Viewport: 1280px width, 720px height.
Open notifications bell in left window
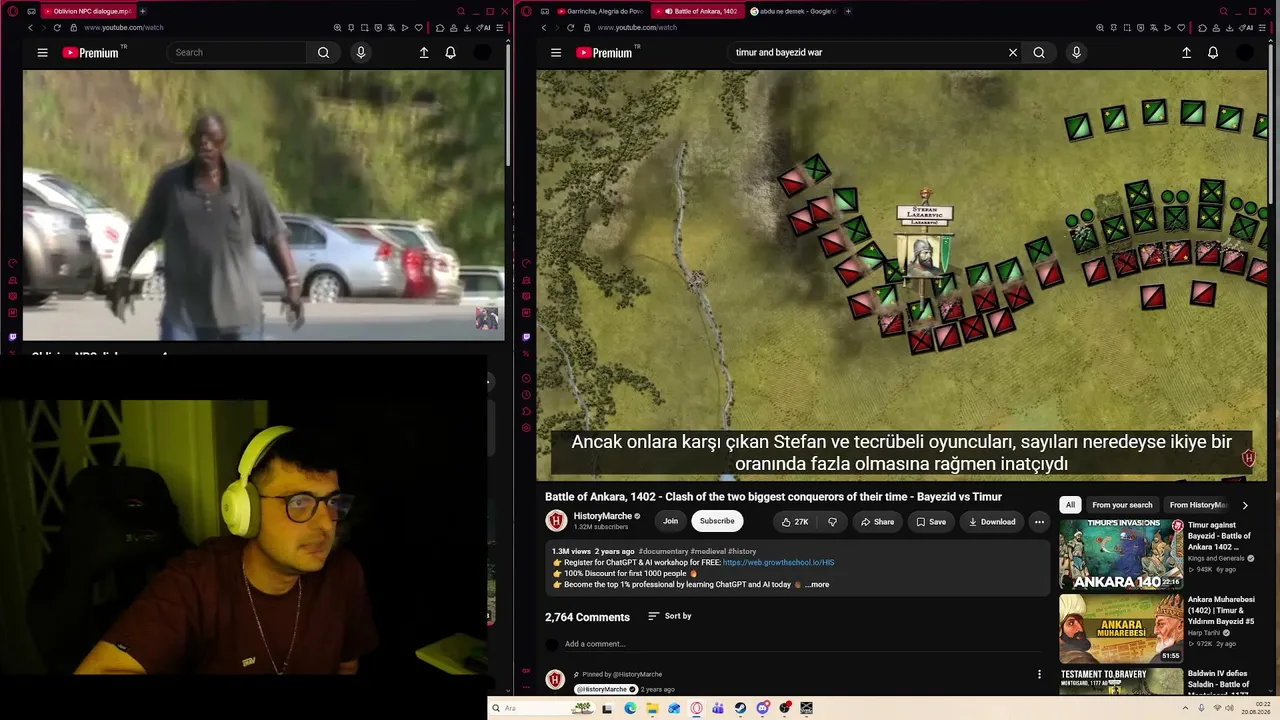pyautogui.click(x=450, y=53)
